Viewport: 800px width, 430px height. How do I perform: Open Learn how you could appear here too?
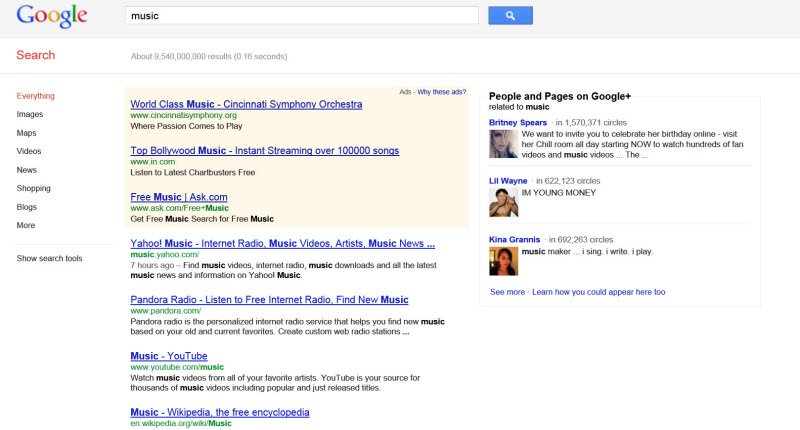(x=598, y=292)
